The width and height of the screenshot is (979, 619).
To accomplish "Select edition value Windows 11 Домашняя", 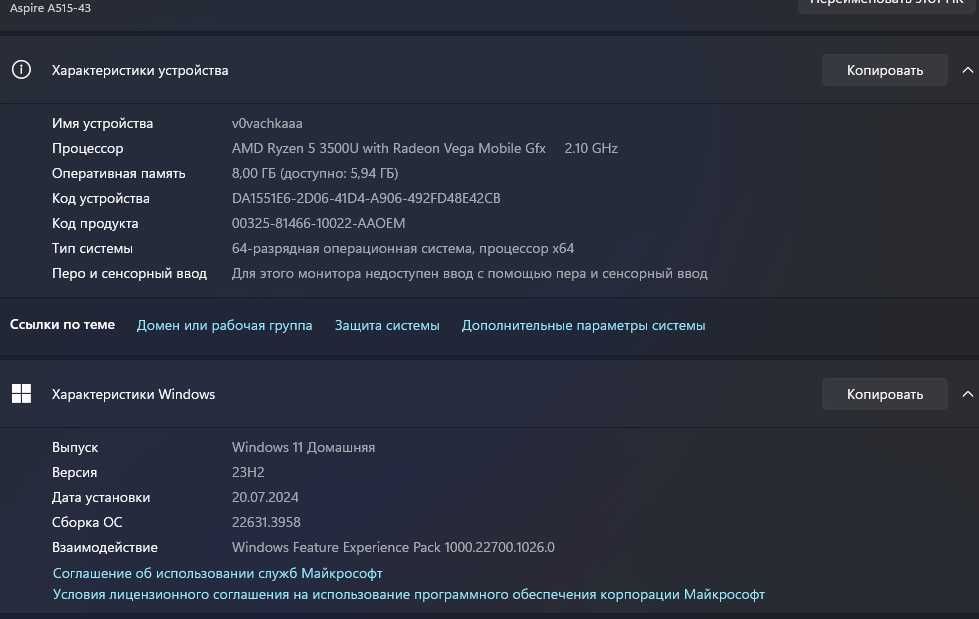I will click(x=303, y=447).
